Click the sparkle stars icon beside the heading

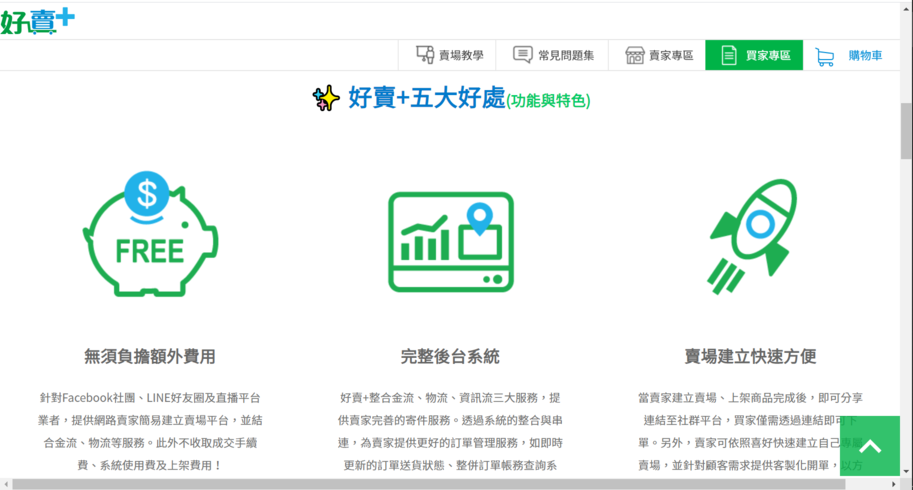326,98
